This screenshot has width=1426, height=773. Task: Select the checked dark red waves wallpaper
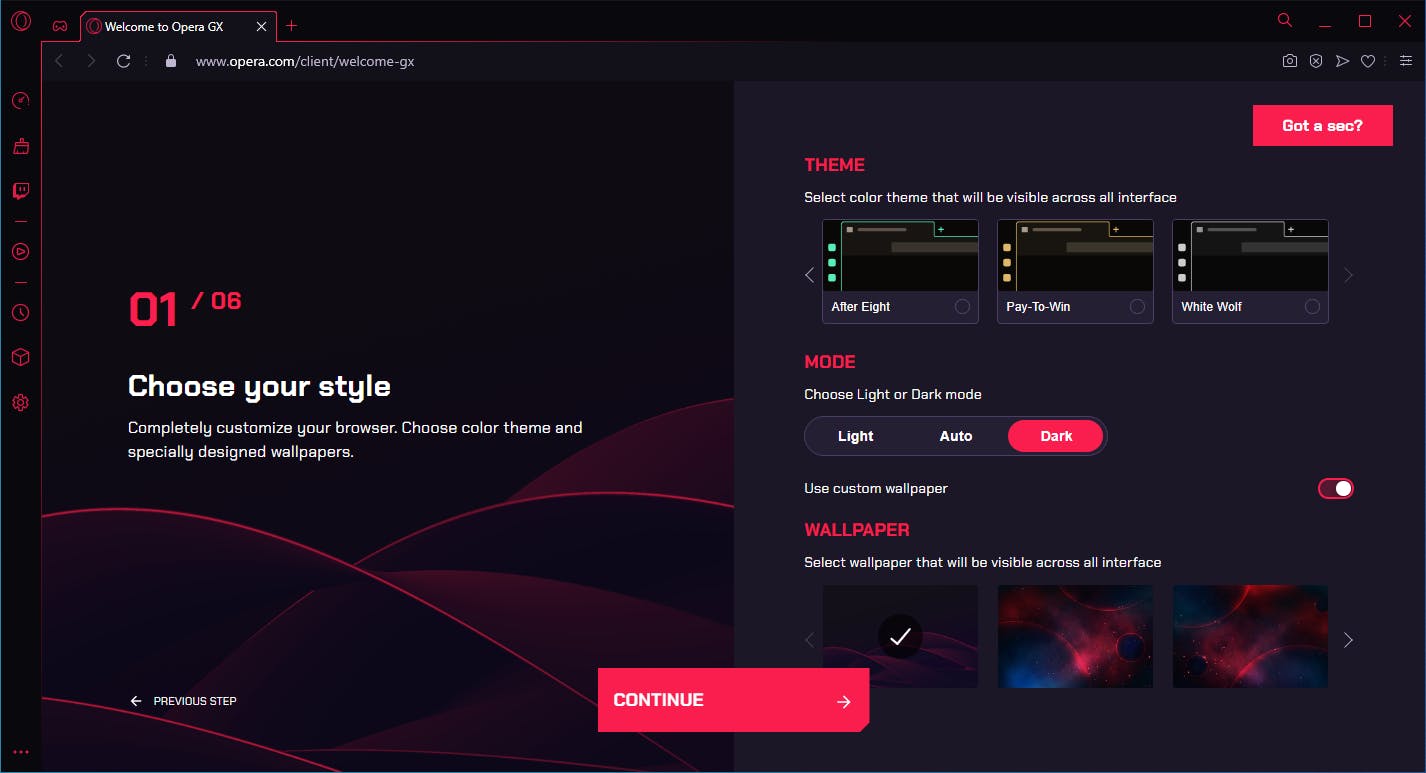pyautogui.click(x=900, y=636)
